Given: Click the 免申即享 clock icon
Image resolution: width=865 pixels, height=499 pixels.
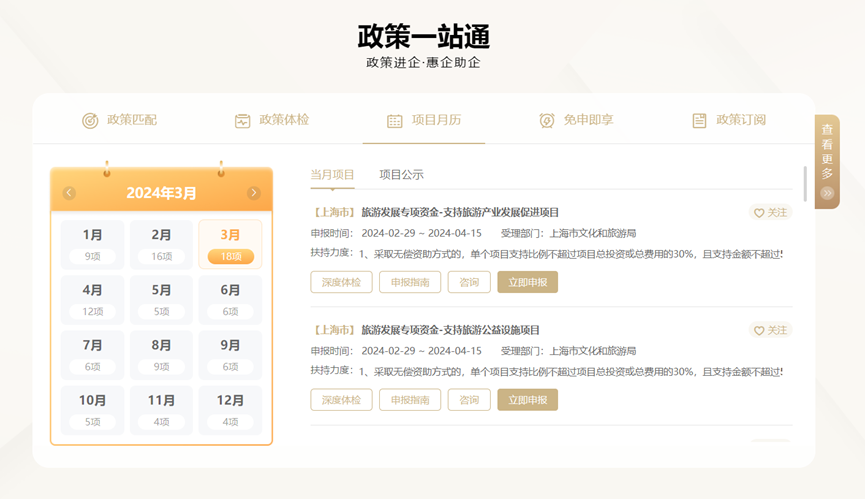Looking at the screenshot, I should tap(547, 120).
